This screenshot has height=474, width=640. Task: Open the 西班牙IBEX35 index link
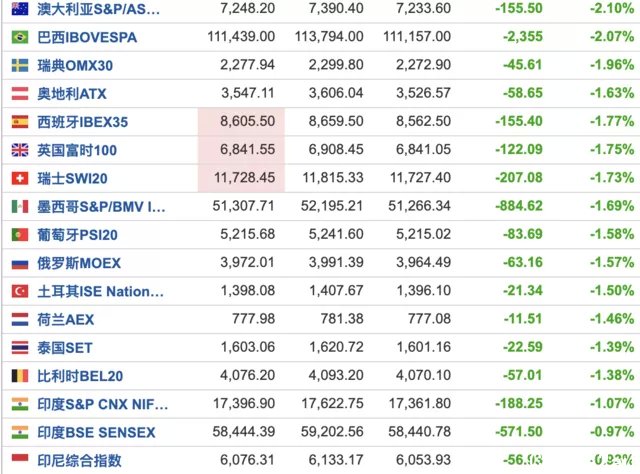tap(82, 122)
